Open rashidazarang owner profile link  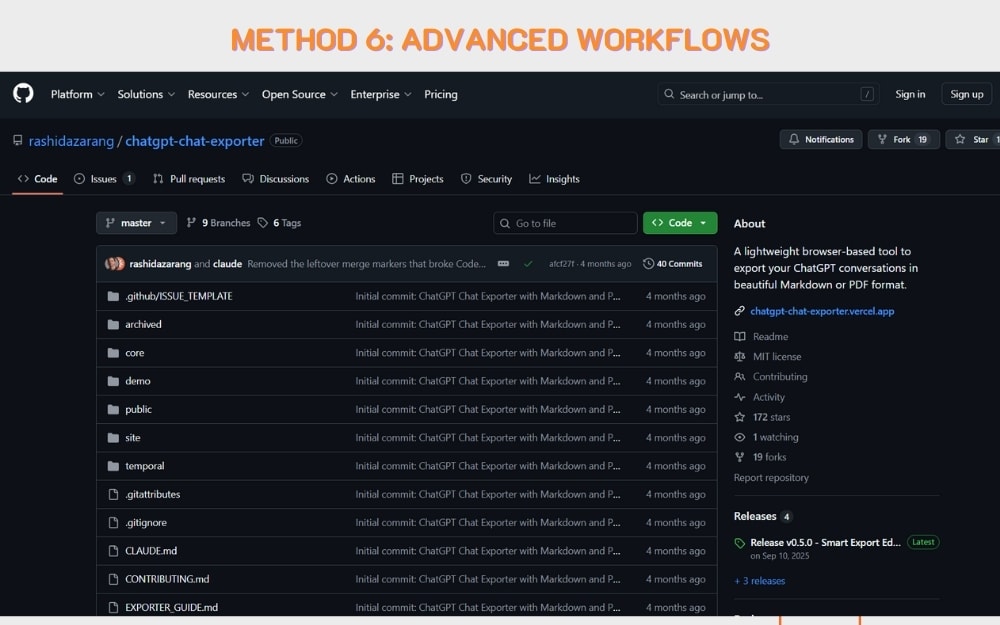click(71, 141)
